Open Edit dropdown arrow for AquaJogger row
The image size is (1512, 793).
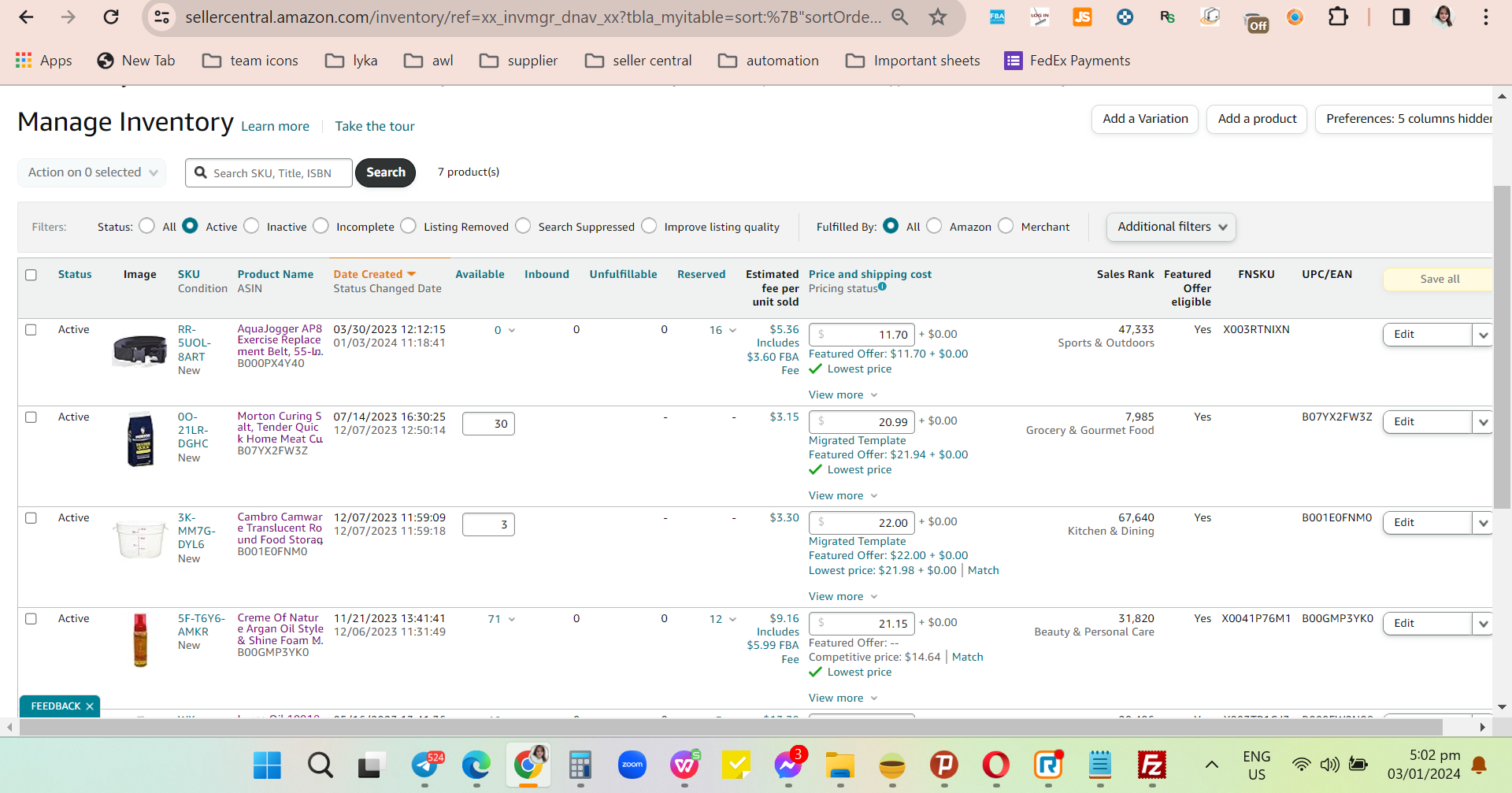tap(1483, 335)
